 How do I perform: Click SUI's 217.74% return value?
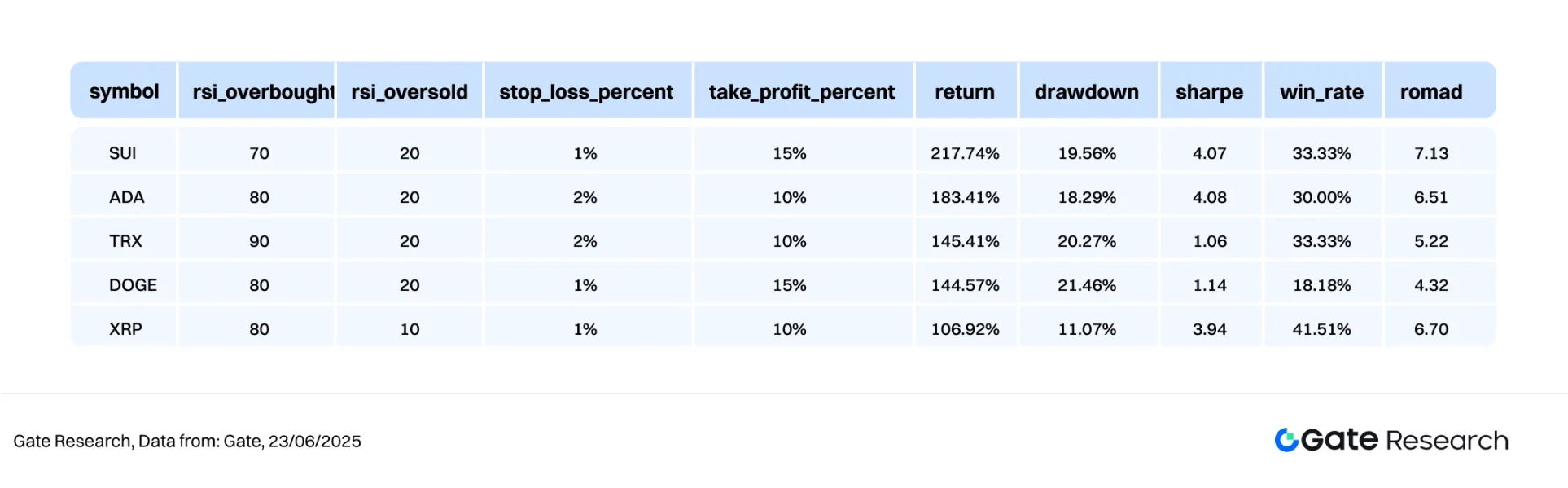click(x=966, y=153)
